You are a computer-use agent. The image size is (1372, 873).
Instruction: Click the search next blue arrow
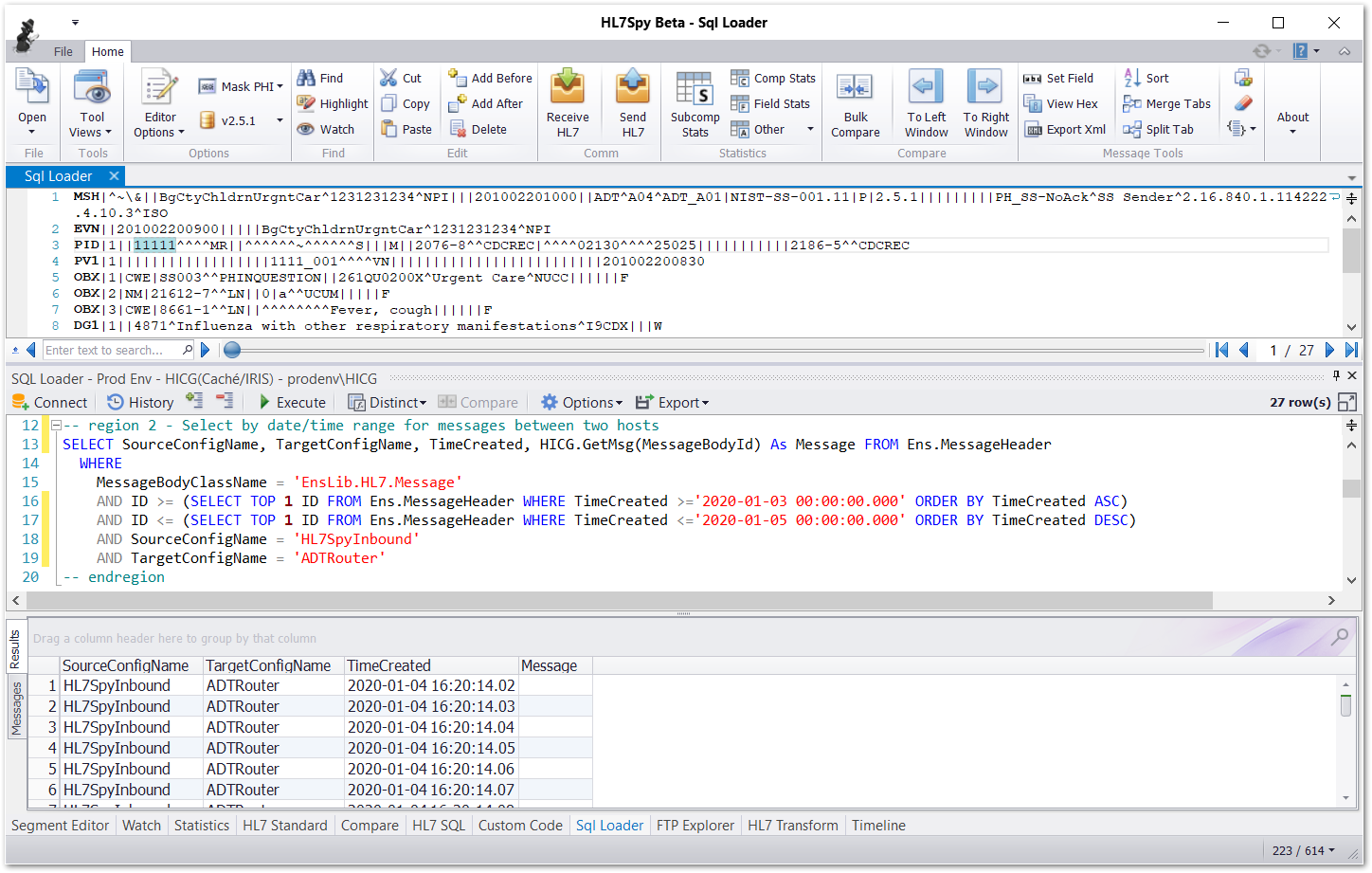pyautogui.click(x=205, y=350)
